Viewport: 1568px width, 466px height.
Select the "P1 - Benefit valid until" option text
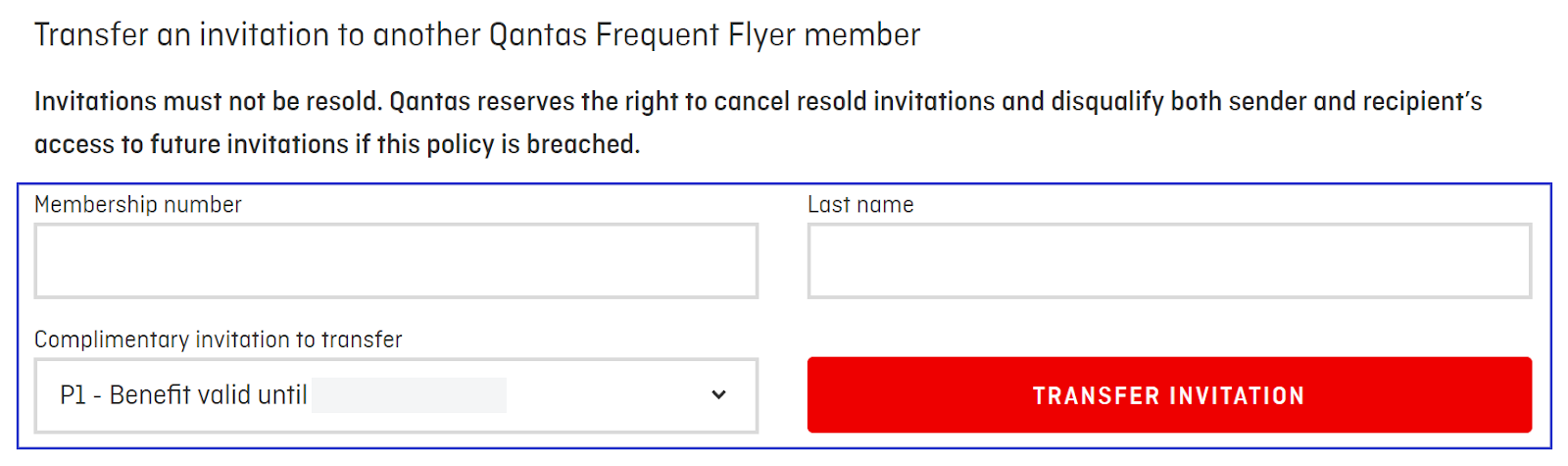click(183, 395)
